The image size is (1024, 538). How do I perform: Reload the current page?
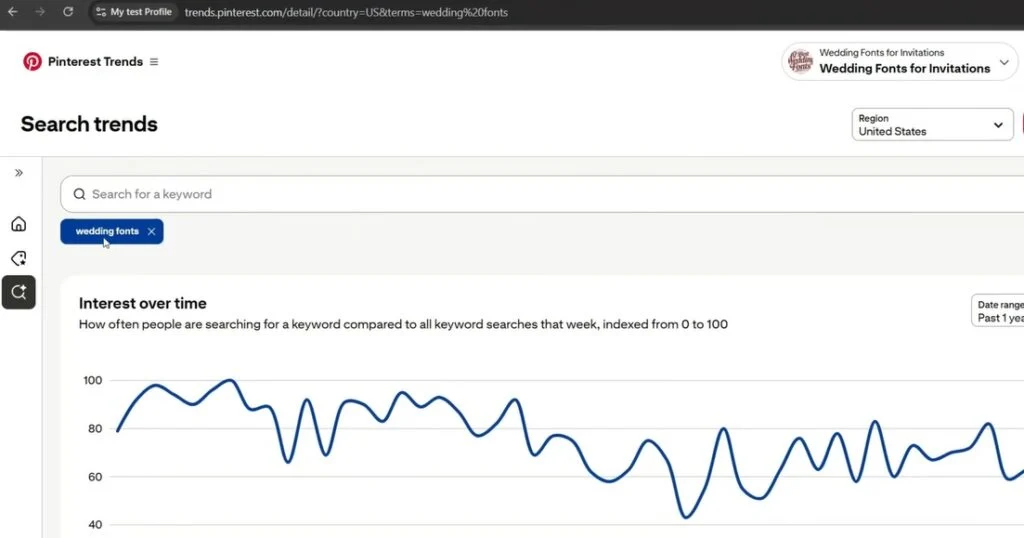click(x=68, y=12)
